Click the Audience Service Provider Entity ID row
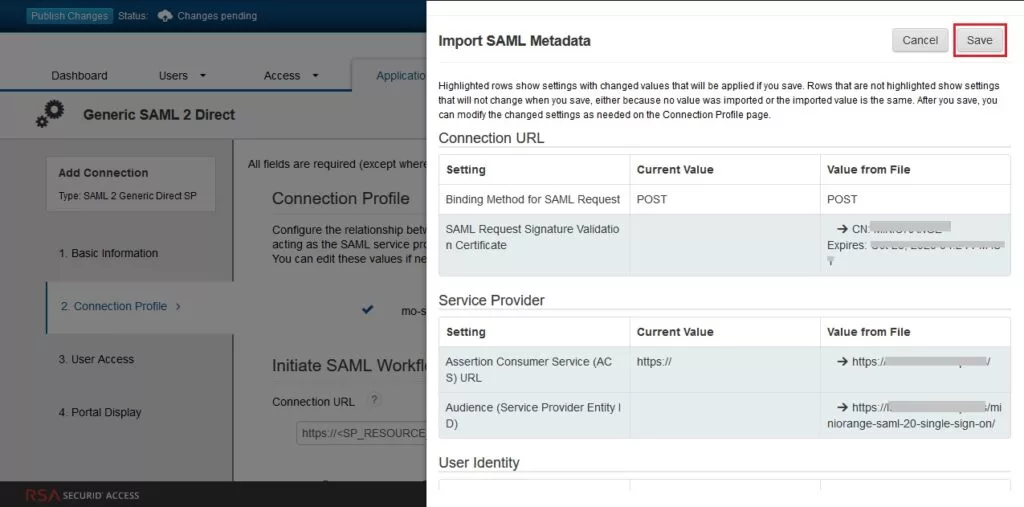This screenshot has width=1024, height=507. tap(724, 415)
